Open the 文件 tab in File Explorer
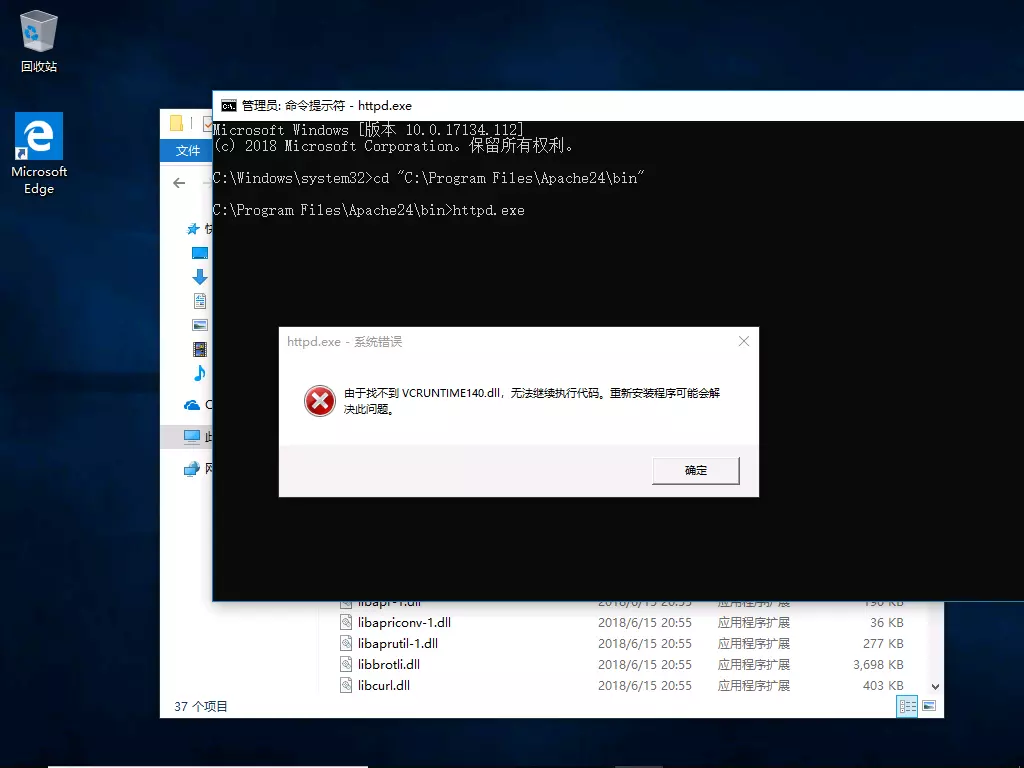 click(187, 151)
